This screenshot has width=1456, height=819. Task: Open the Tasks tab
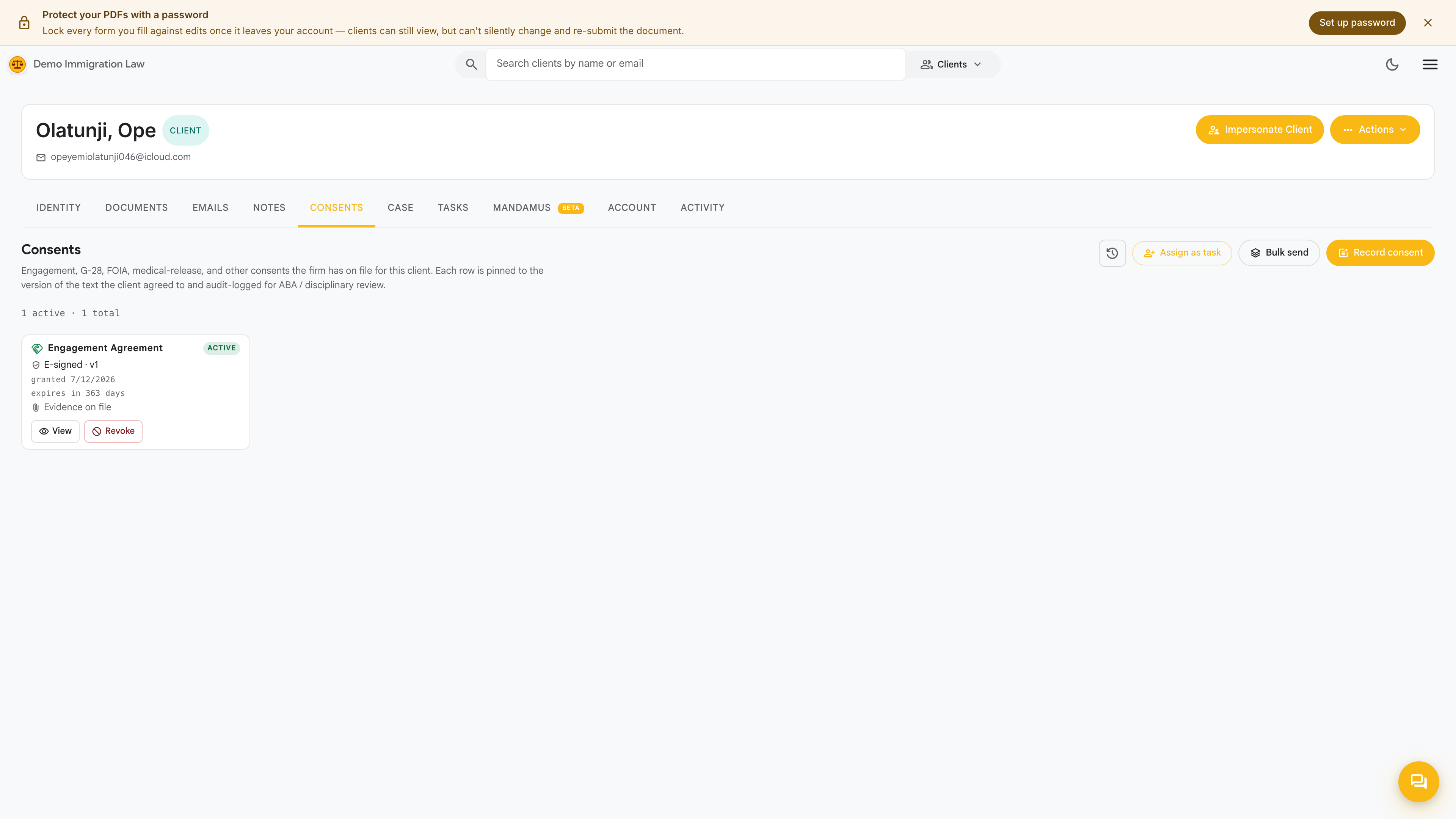point(453,208)
